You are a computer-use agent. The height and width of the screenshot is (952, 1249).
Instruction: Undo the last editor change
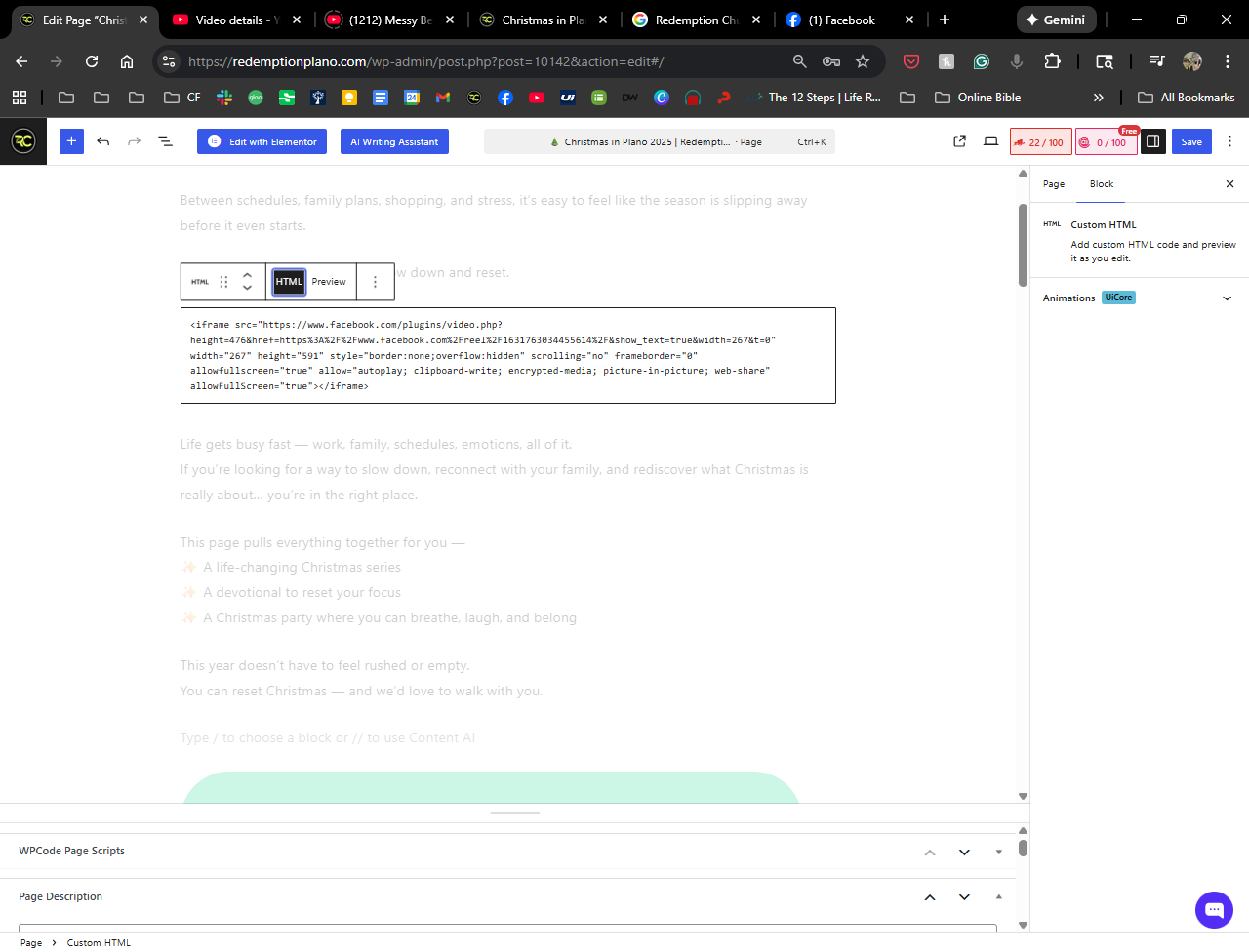[103, 141]
